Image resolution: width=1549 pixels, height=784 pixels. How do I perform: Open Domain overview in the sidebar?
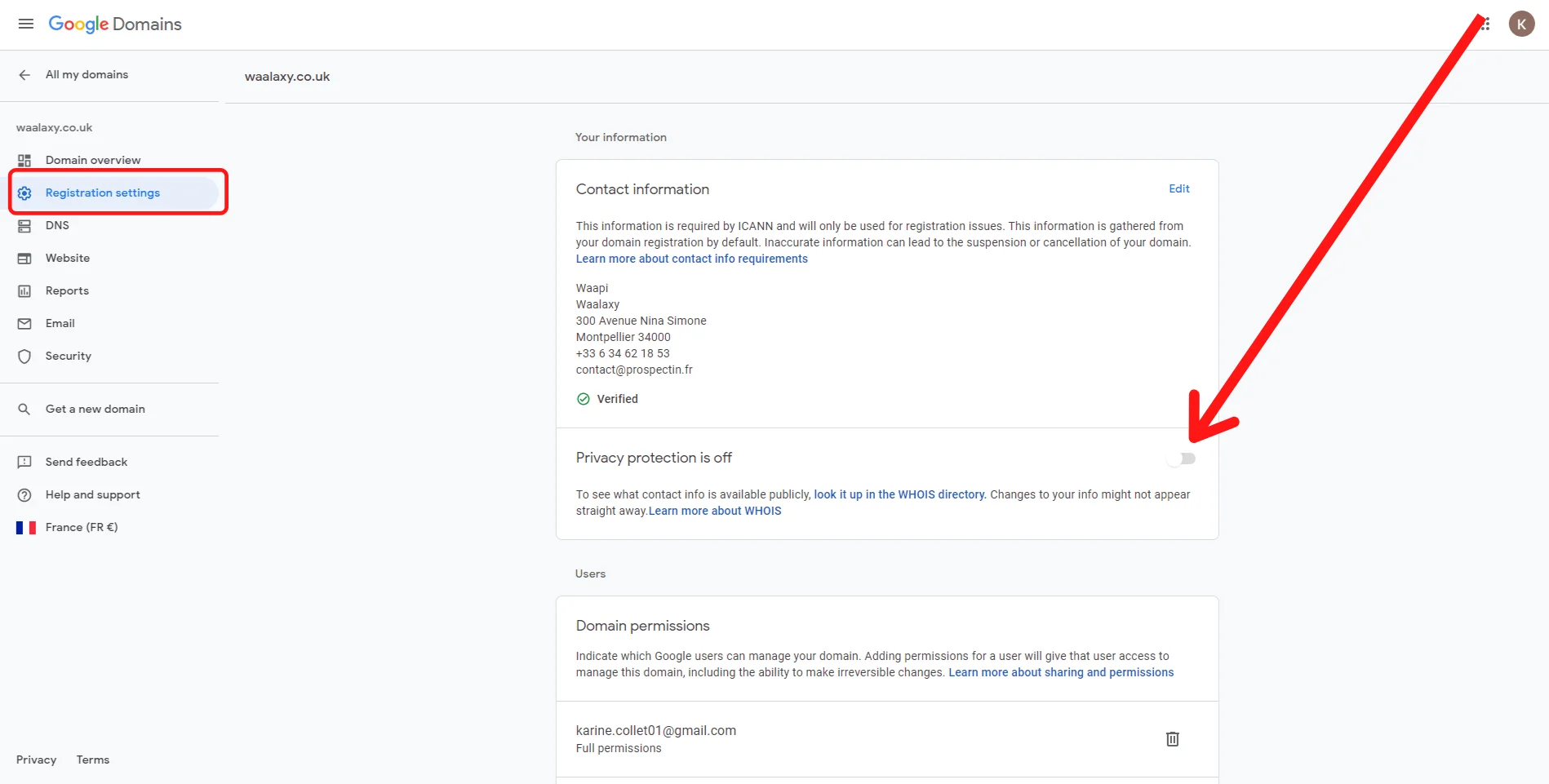point(93,160)
